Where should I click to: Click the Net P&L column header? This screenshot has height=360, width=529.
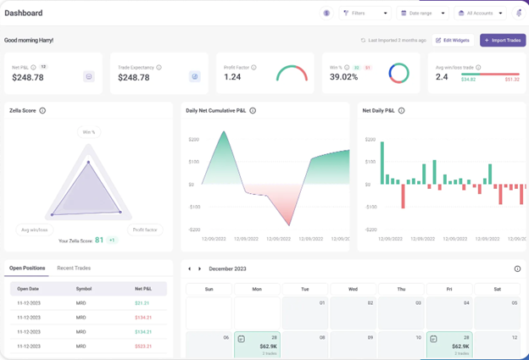click(143, 289)
